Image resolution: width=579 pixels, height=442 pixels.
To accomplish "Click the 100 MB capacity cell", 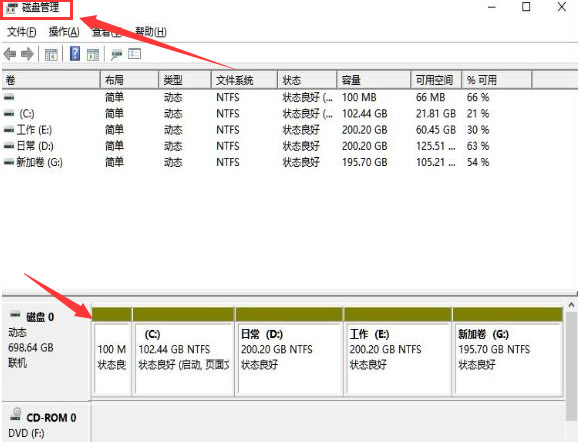I will pyautogui.click(x=359, y=97).
